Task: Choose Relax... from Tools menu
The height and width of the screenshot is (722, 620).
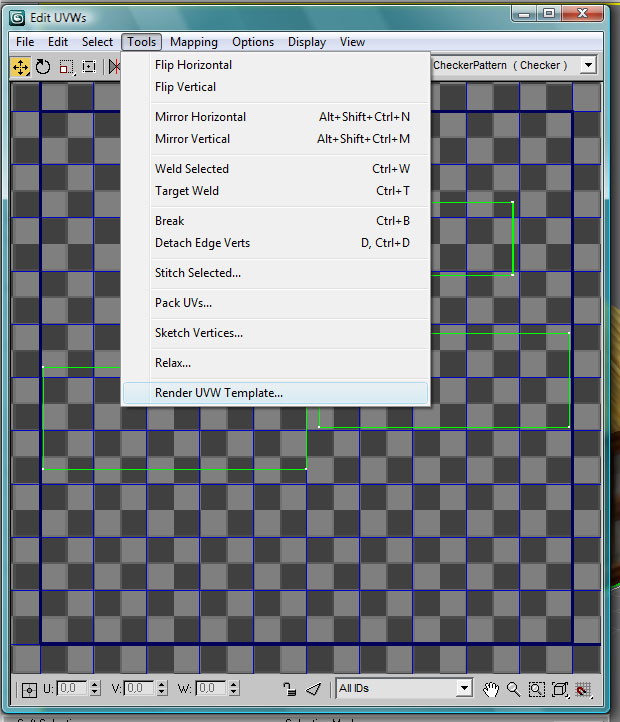Action: (275, 363)
